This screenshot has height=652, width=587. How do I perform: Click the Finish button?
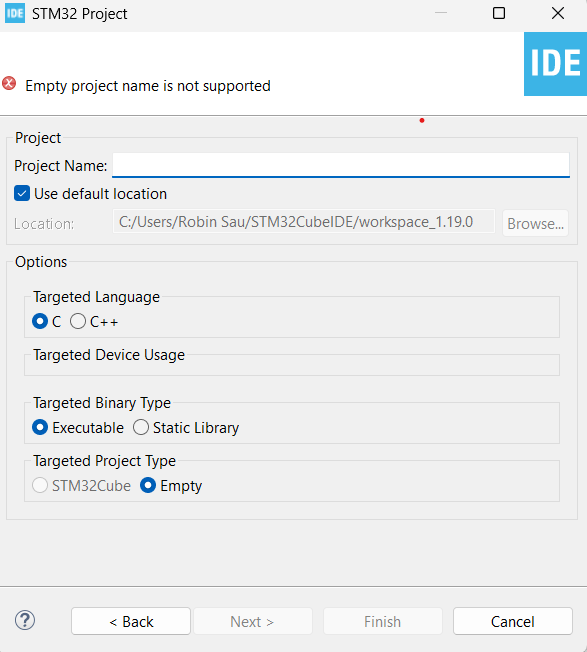click(383, 621)
